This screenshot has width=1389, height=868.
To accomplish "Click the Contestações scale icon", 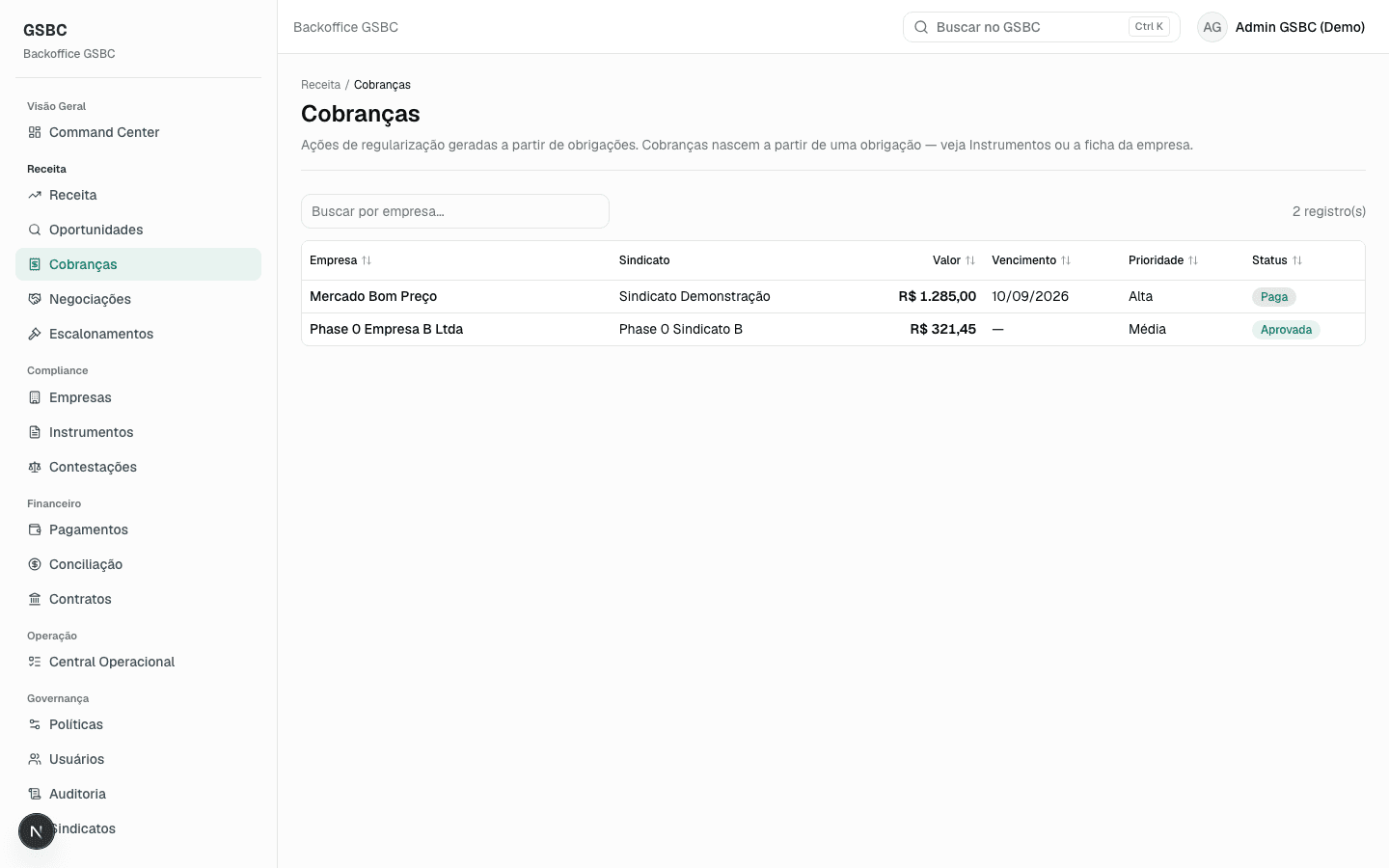I will (x=35, y=467).
